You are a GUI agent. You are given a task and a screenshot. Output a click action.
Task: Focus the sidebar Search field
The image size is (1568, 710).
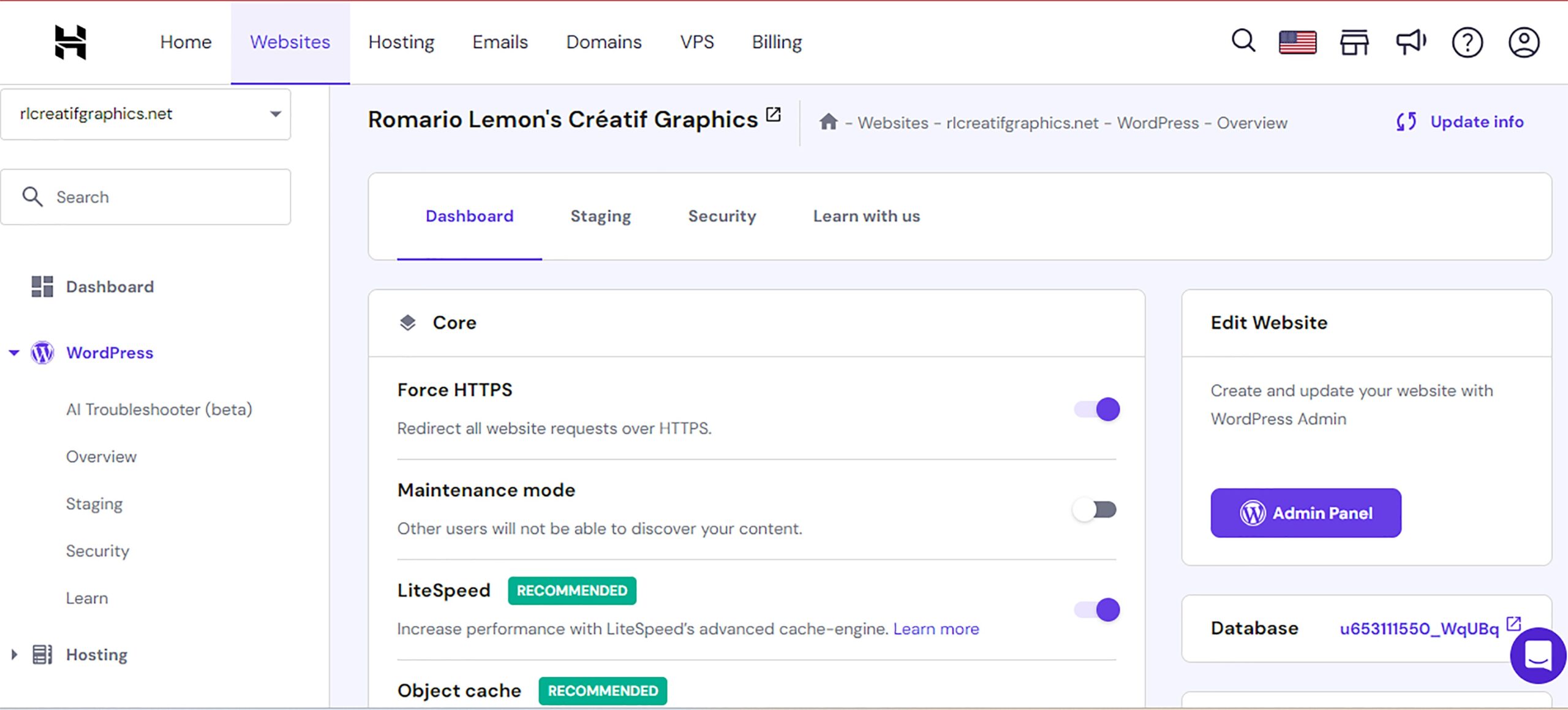coord(146,197)
